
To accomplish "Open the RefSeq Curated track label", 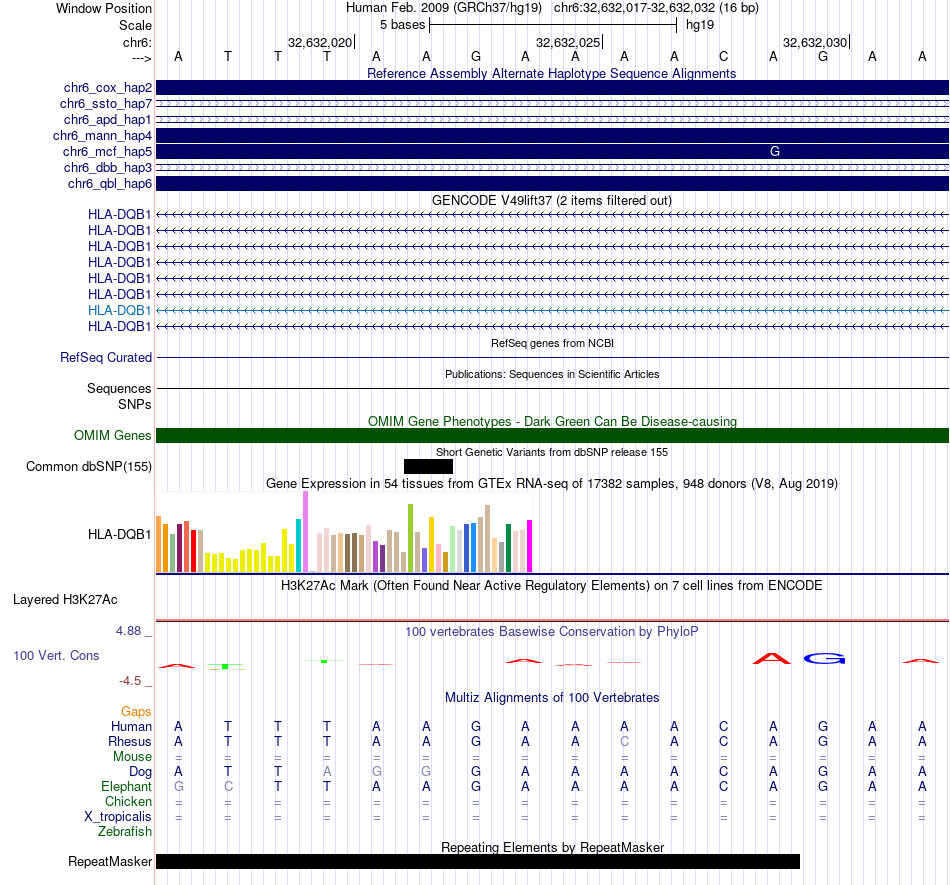I will pos(106,357).
